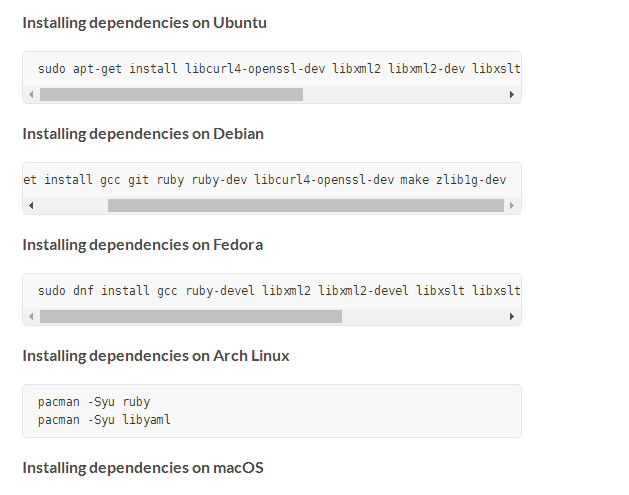Click the Ubuntu code block scrollbar thumb
Image resolution: width=629 pixels, height=495 pixels.
pyautogui.click(x=171, y=94)
